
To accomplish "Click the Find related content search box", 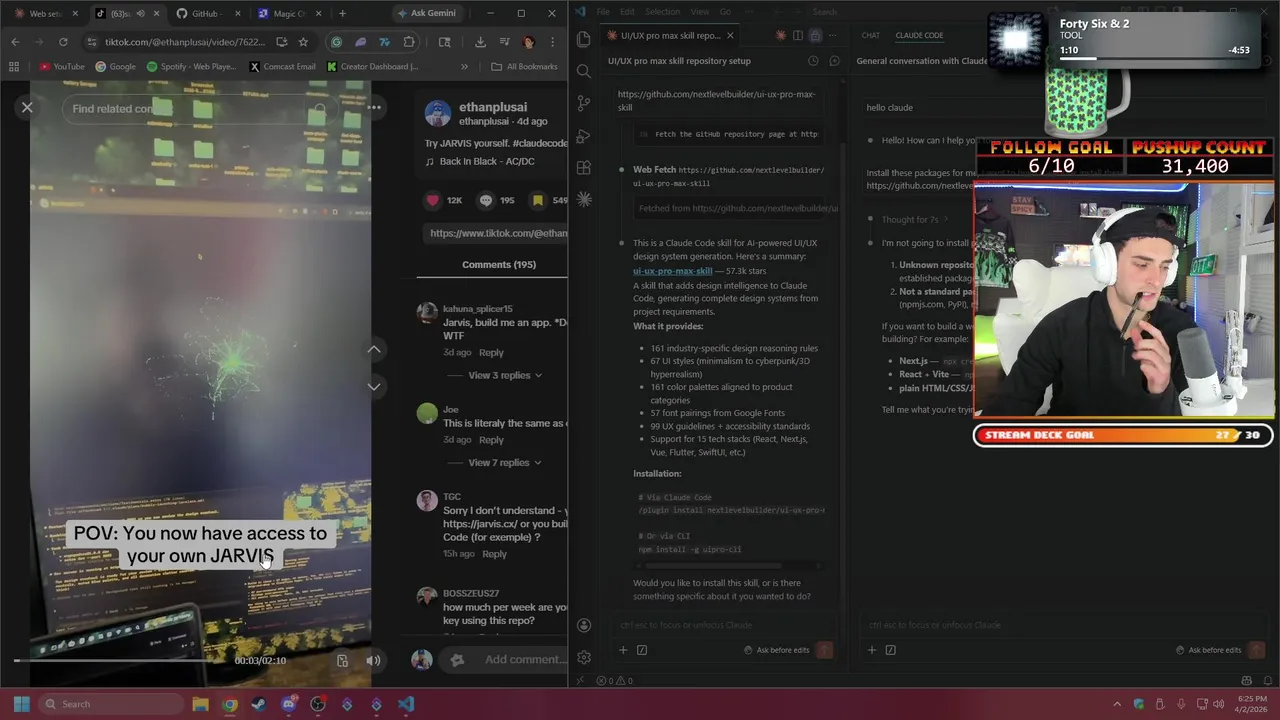I will click(x=200, y=109).
